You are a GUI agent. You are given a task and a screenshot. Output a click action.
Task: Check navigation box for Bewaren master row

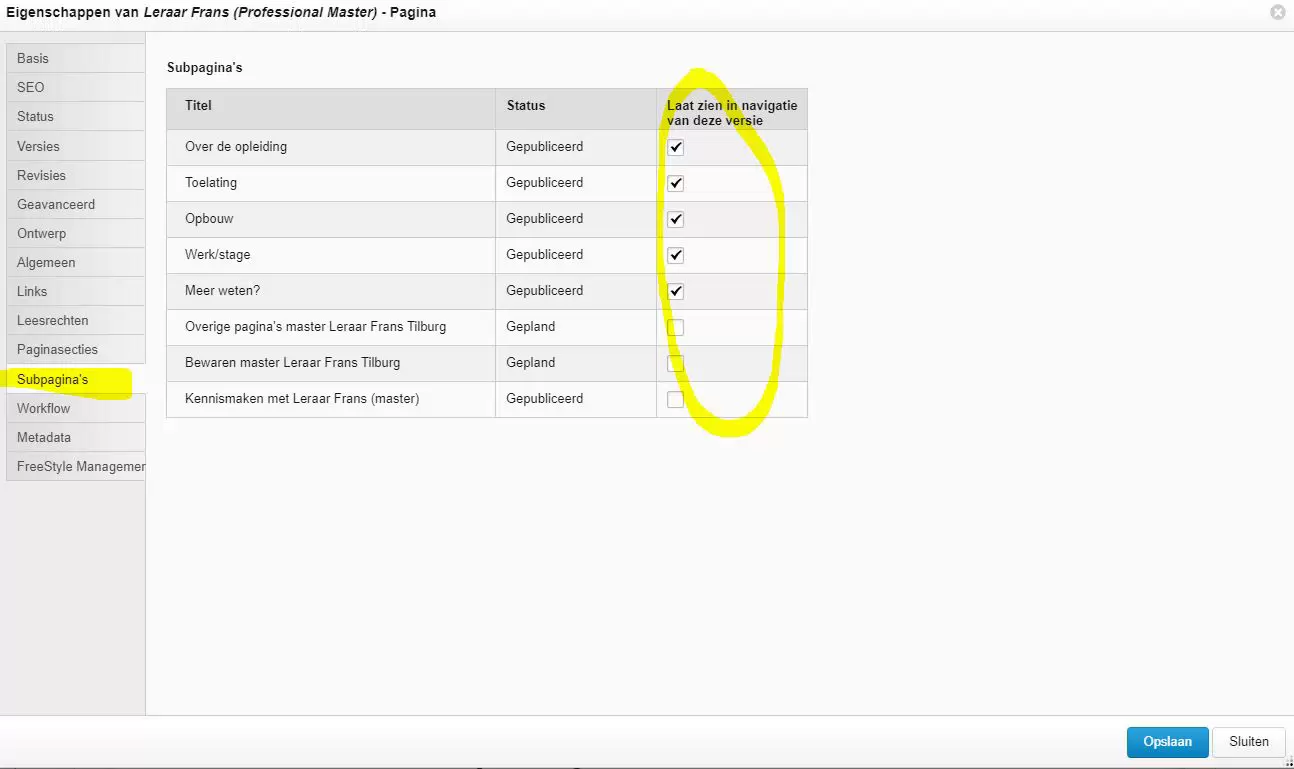pos(676,363)
